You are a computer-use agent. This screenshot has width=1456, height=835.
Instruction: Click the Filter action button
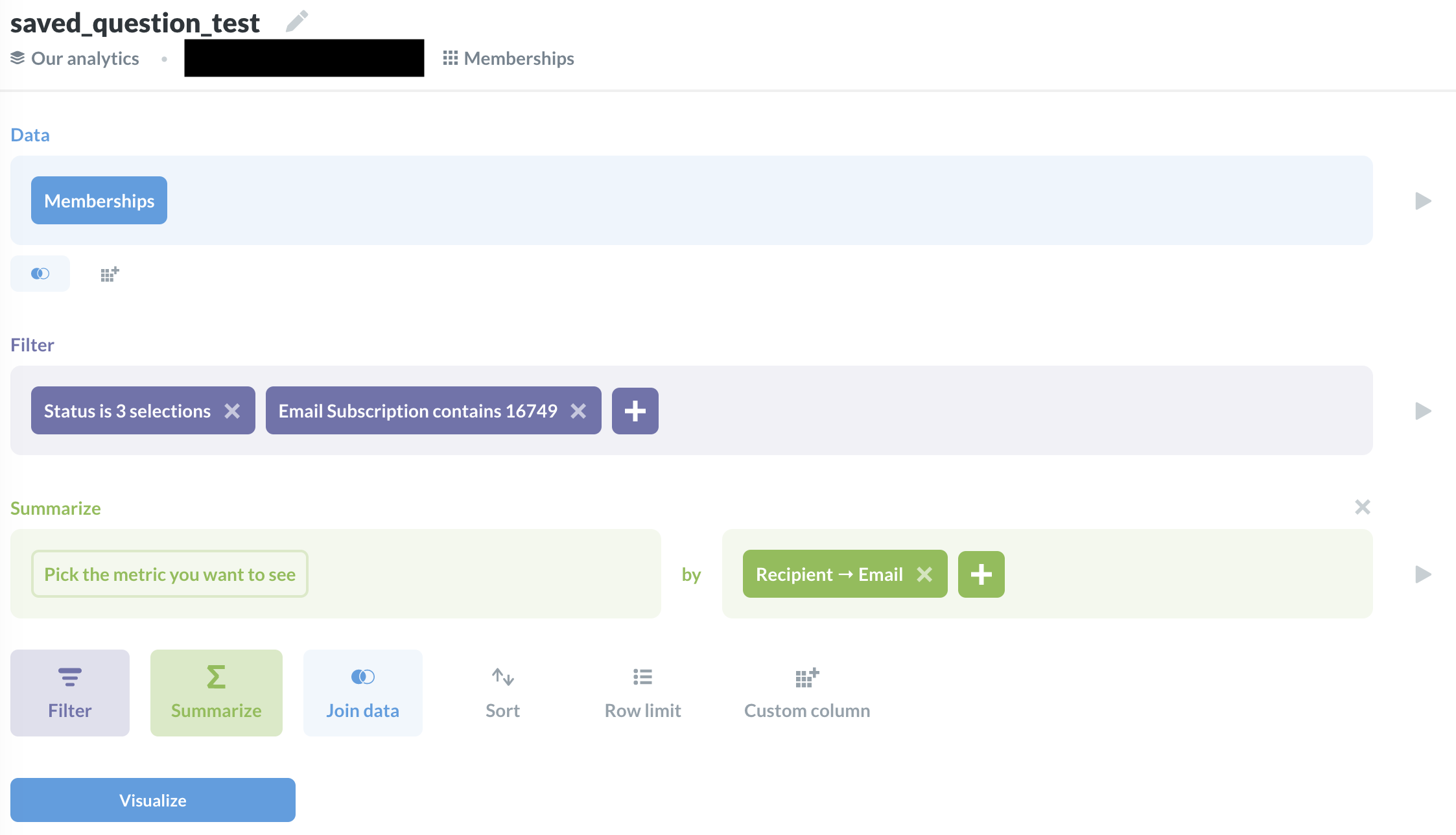pyautogui.click(x=70, y=692)
